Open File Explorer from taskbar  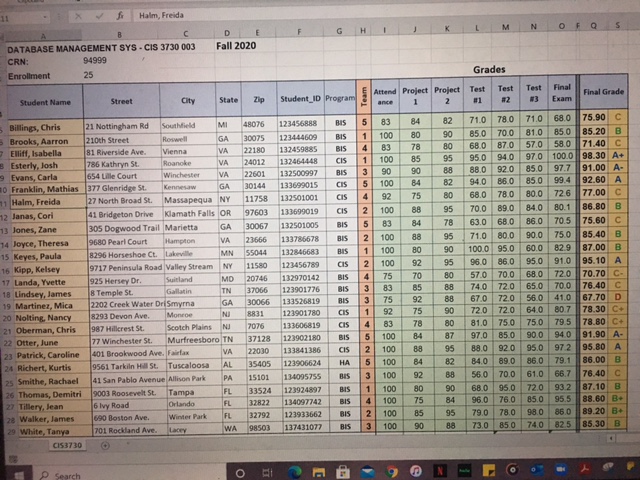[319, 473]
